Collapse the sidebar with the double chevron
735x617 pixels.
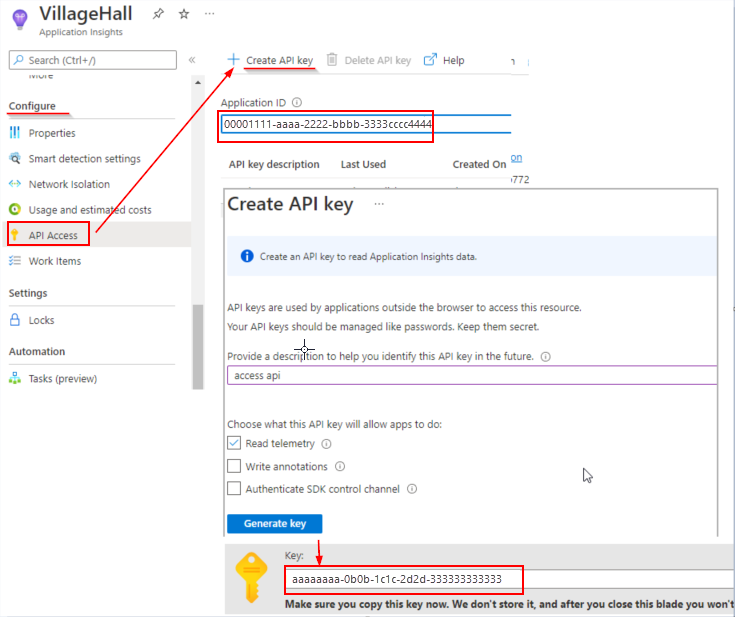[192, 60]
